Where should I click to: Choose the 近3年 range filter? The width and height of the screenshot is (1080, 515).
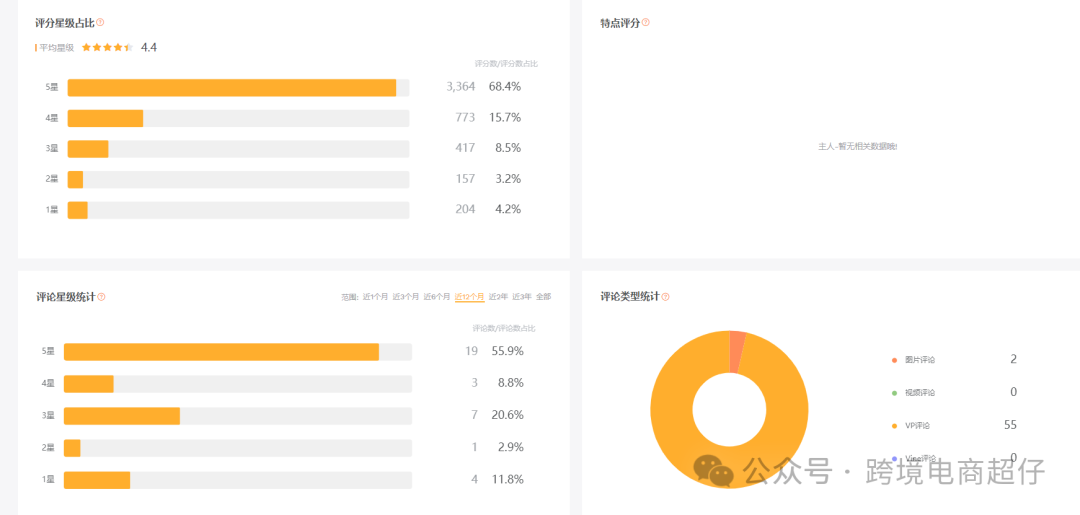pos(521,297)
